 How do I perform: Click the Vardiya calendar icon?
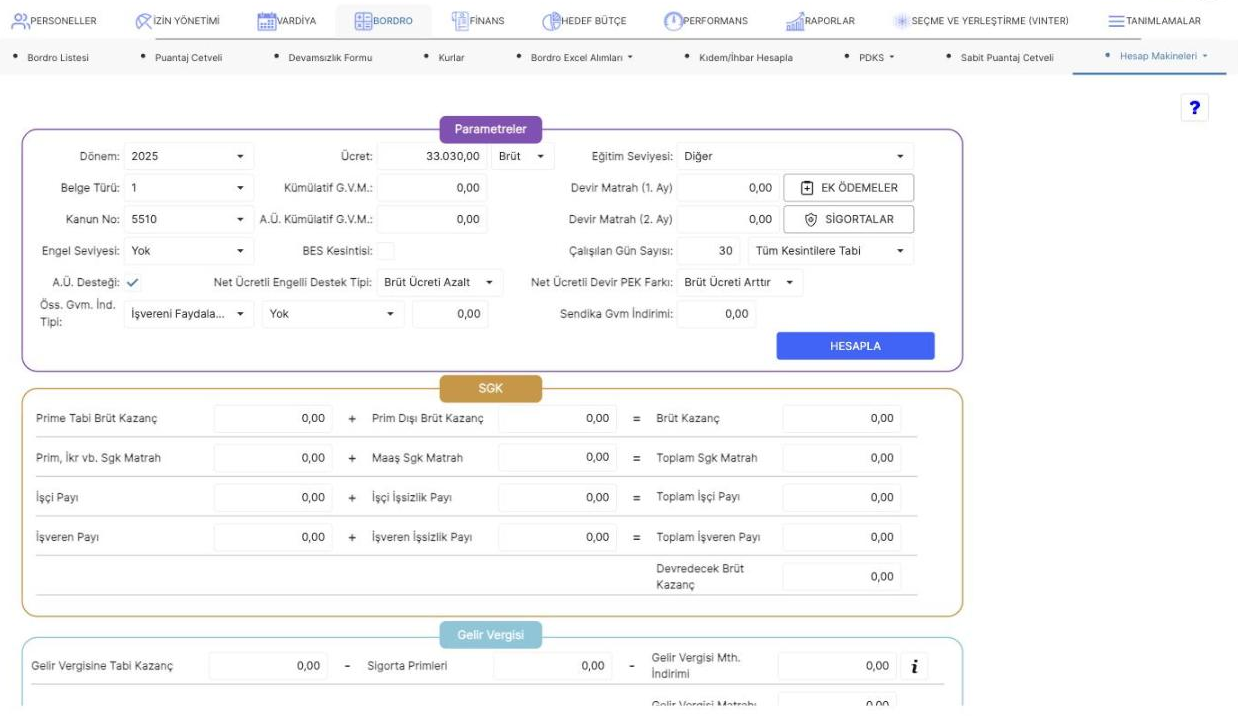point(267,21)
